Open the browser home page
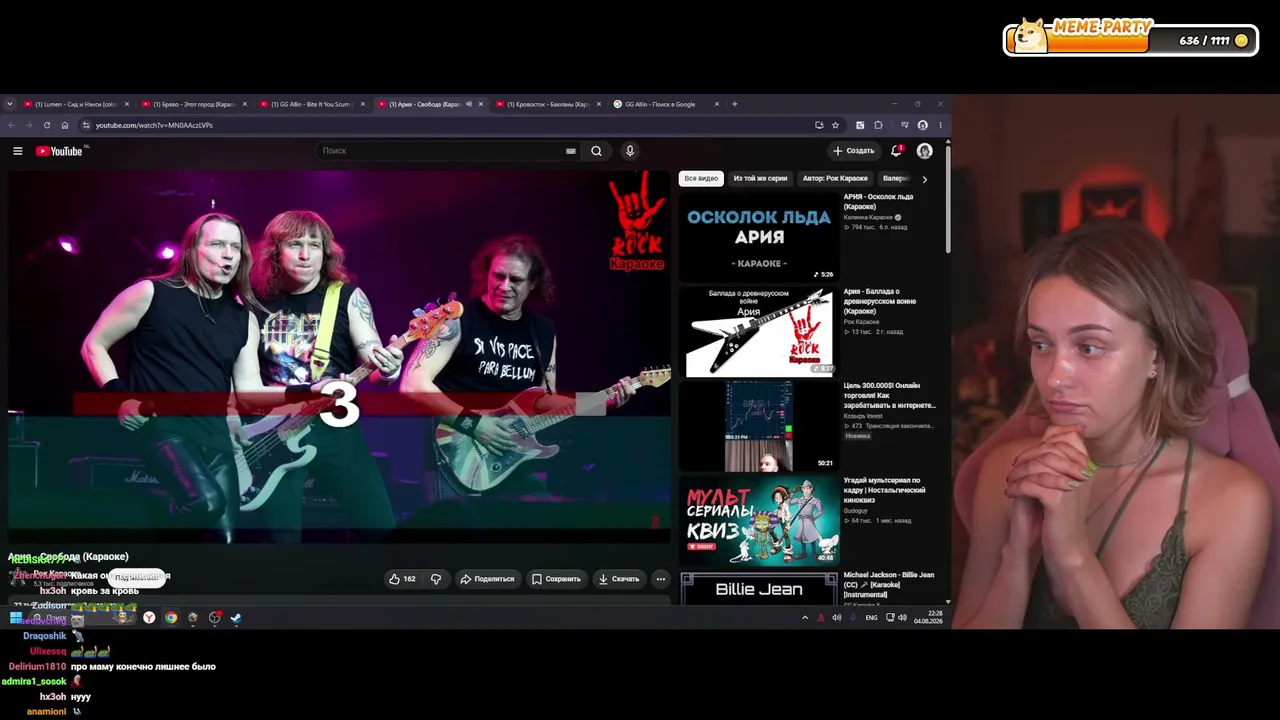 pos(65,125)
